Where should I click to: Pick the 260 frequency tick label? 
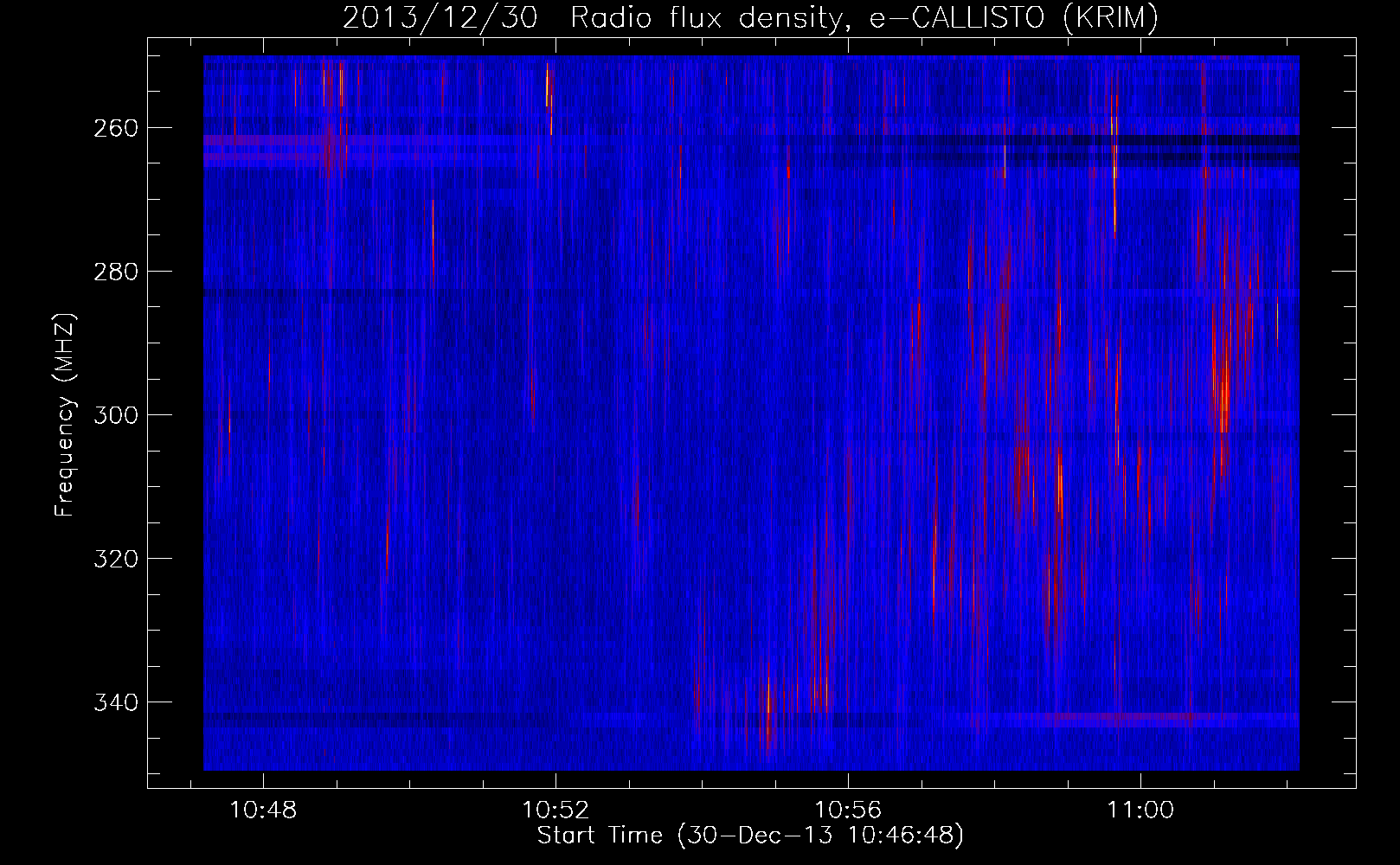pyautogui.click(x=115, y=128)
